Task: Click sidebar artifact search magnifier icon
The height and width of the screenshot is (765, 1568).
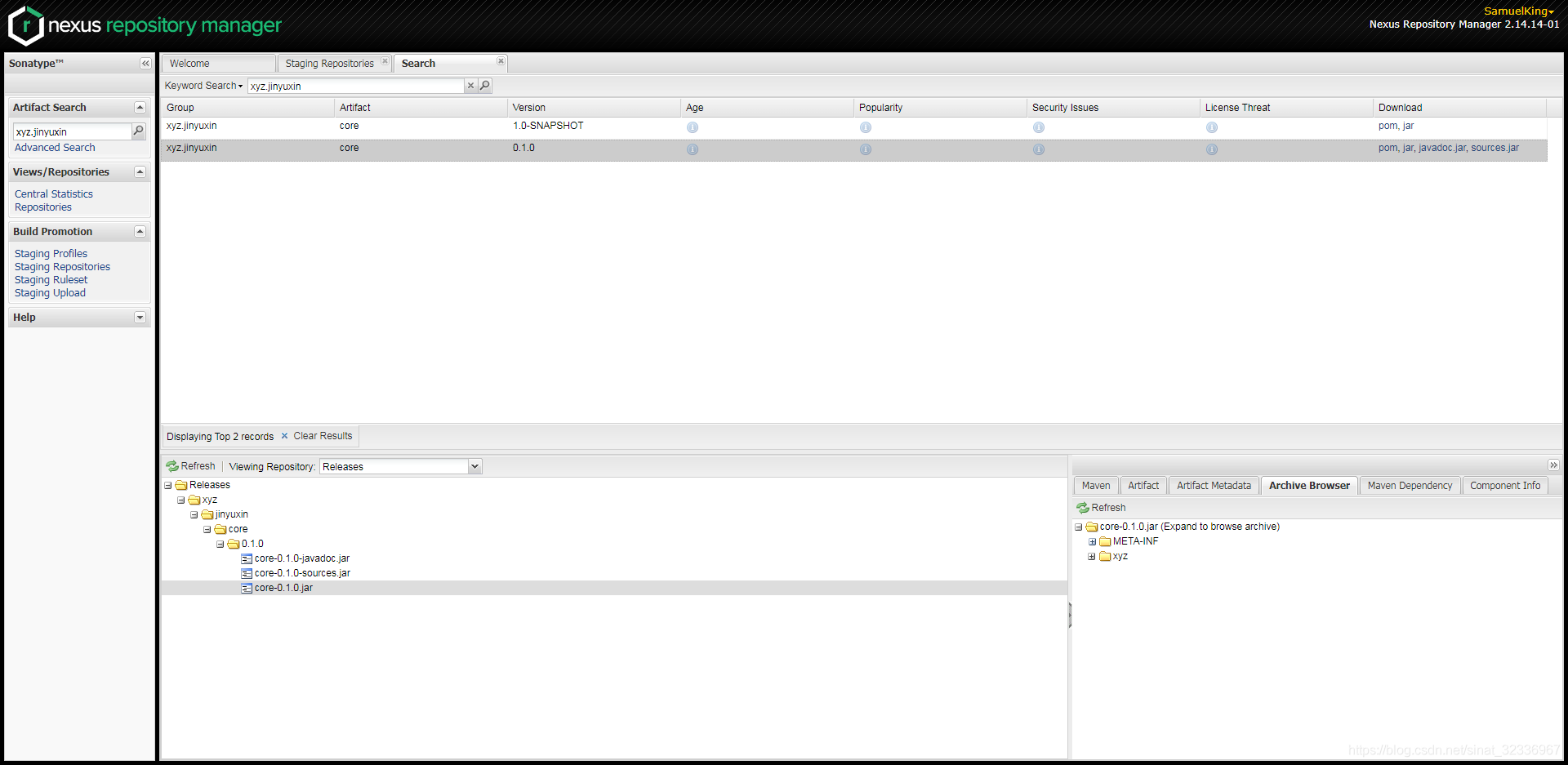Action: click(x=139, y=131)
